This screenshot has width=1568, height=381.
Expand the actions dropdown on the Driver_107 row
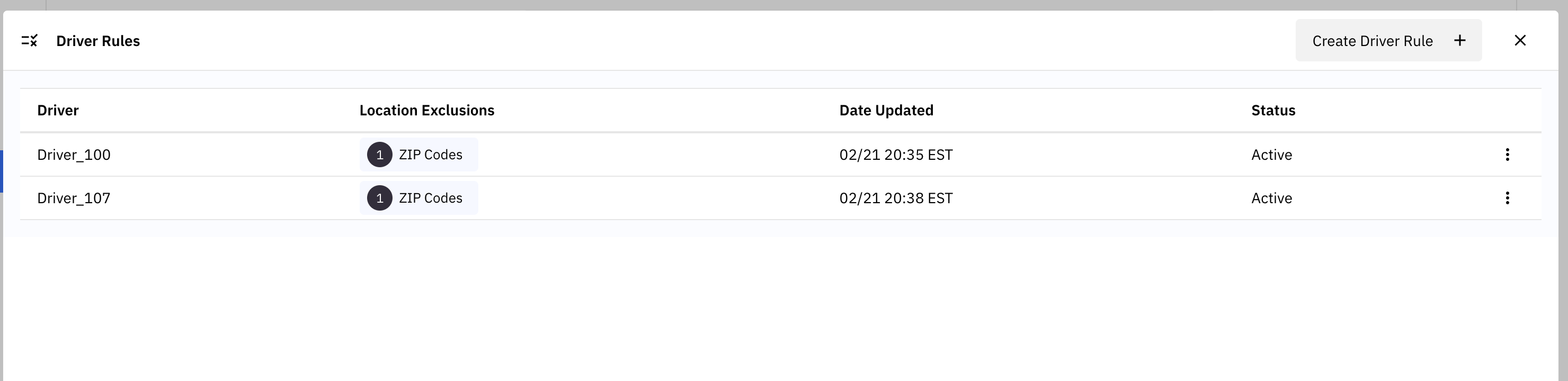coord(1508,198)
